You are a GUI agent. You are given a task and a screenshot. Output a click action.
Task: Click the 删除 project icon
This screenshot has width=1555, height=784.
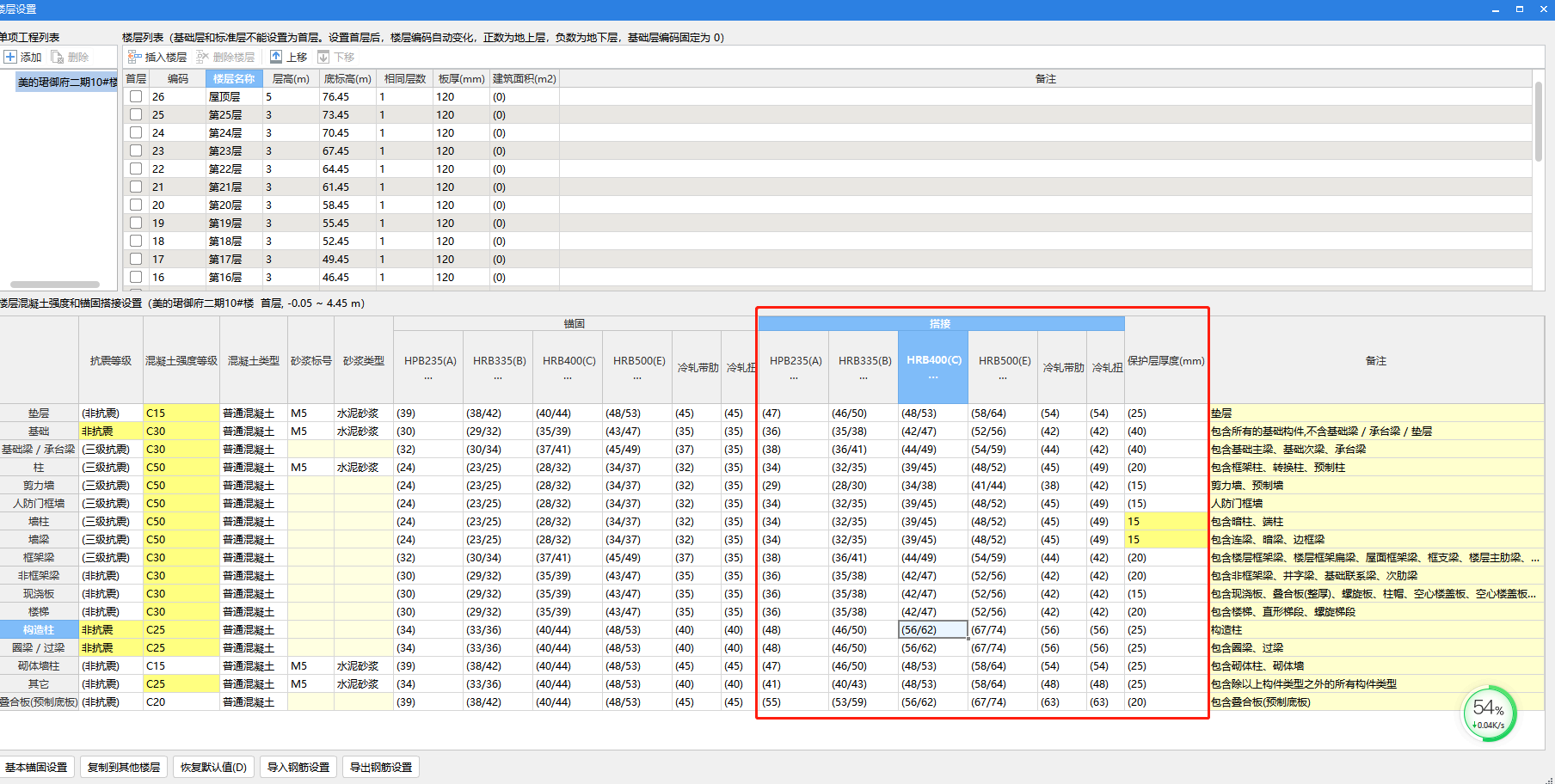(58, 57)
